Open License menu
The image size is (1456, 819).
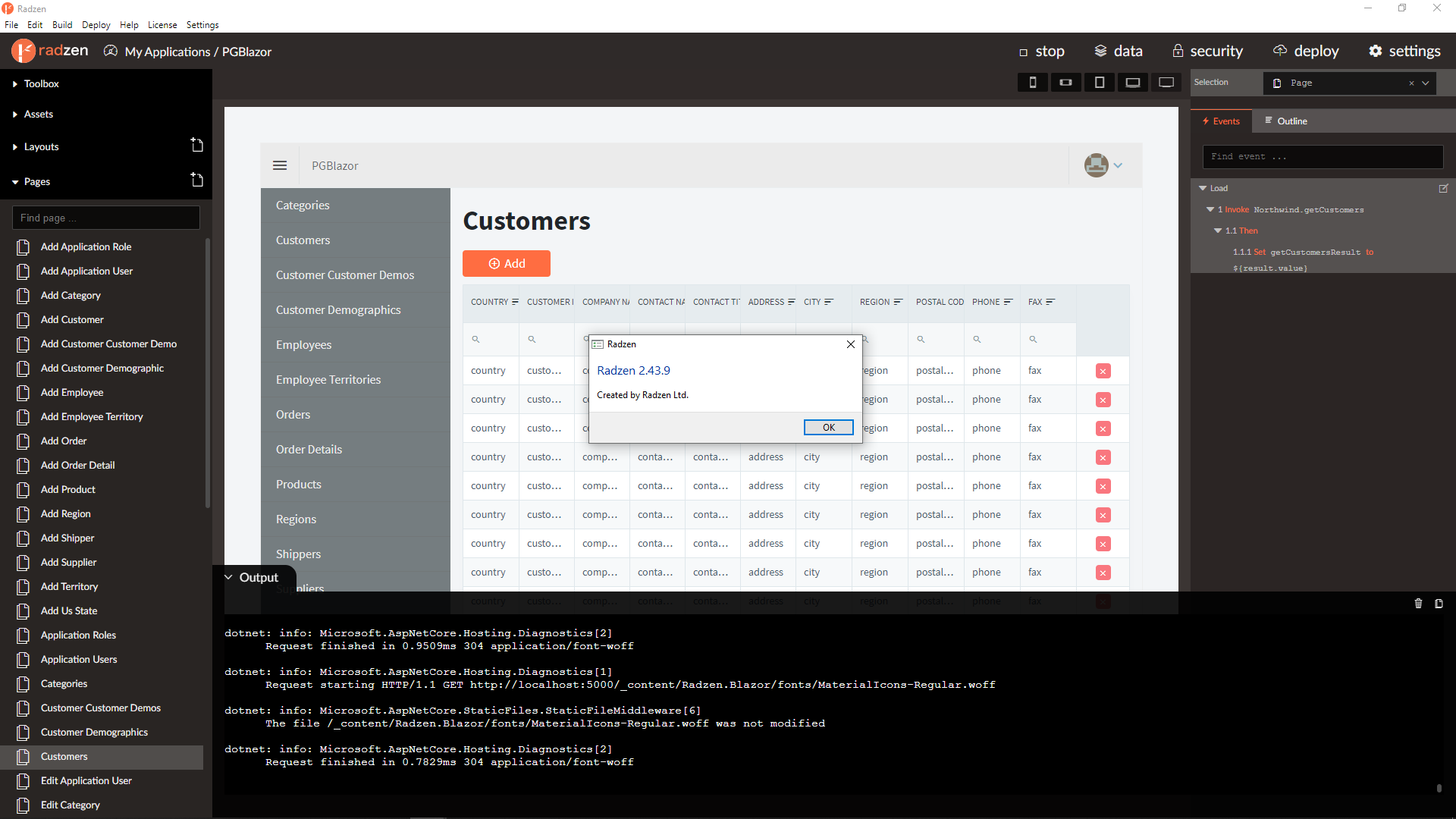tap(162, 24)
